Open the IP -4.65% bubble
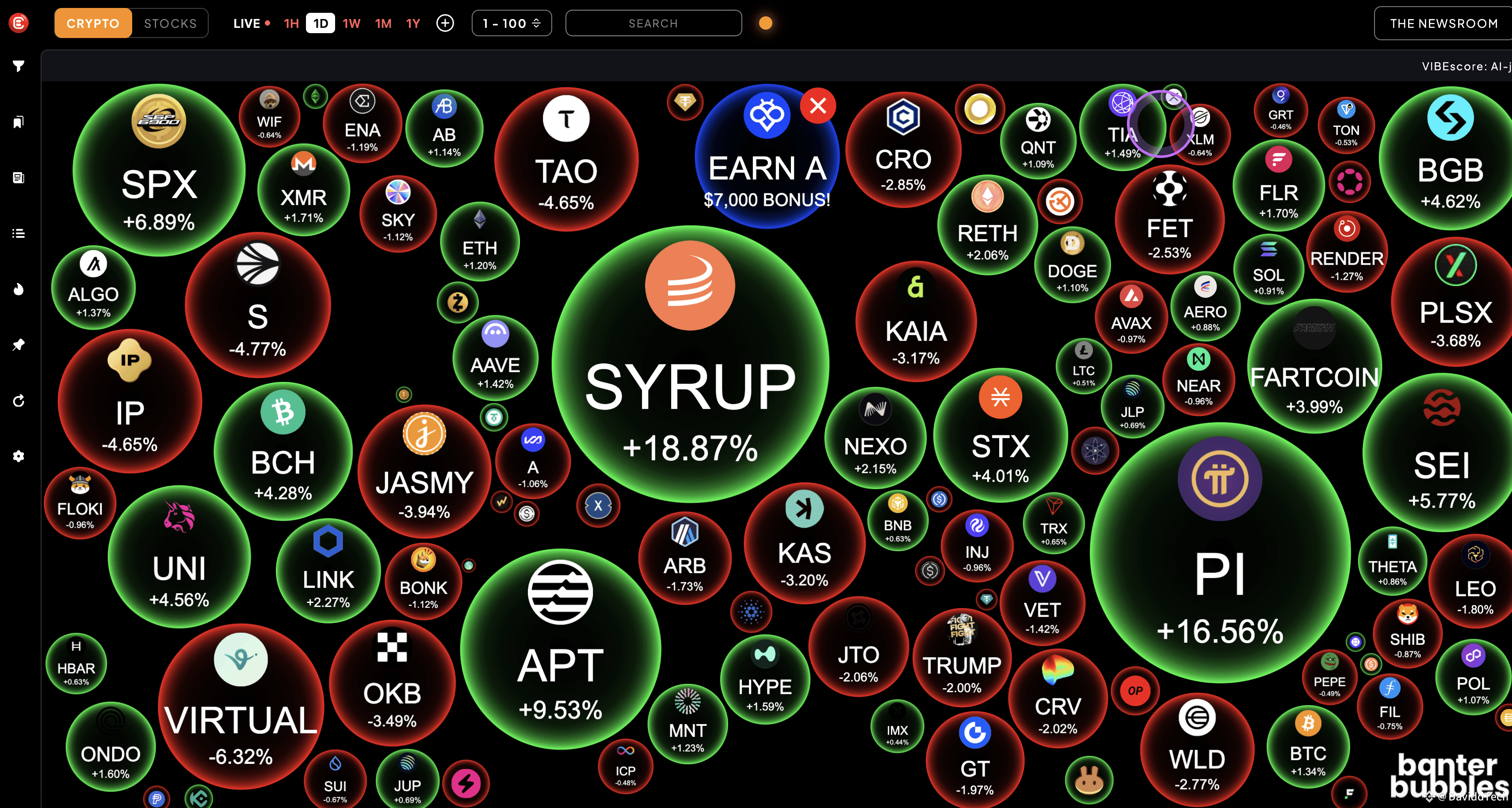The height and width of the screenshot is (808, 1512). (130, 401)
